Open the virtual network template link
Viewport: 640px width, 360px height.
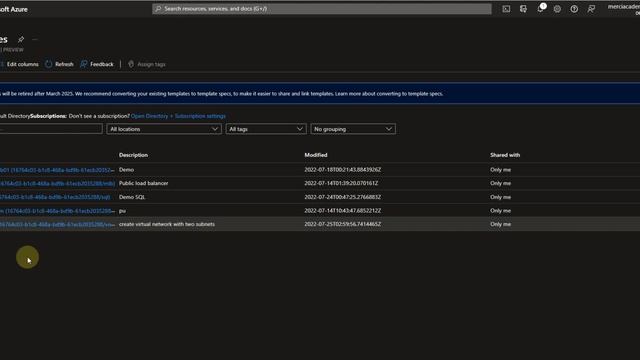[x=57, y=224]
